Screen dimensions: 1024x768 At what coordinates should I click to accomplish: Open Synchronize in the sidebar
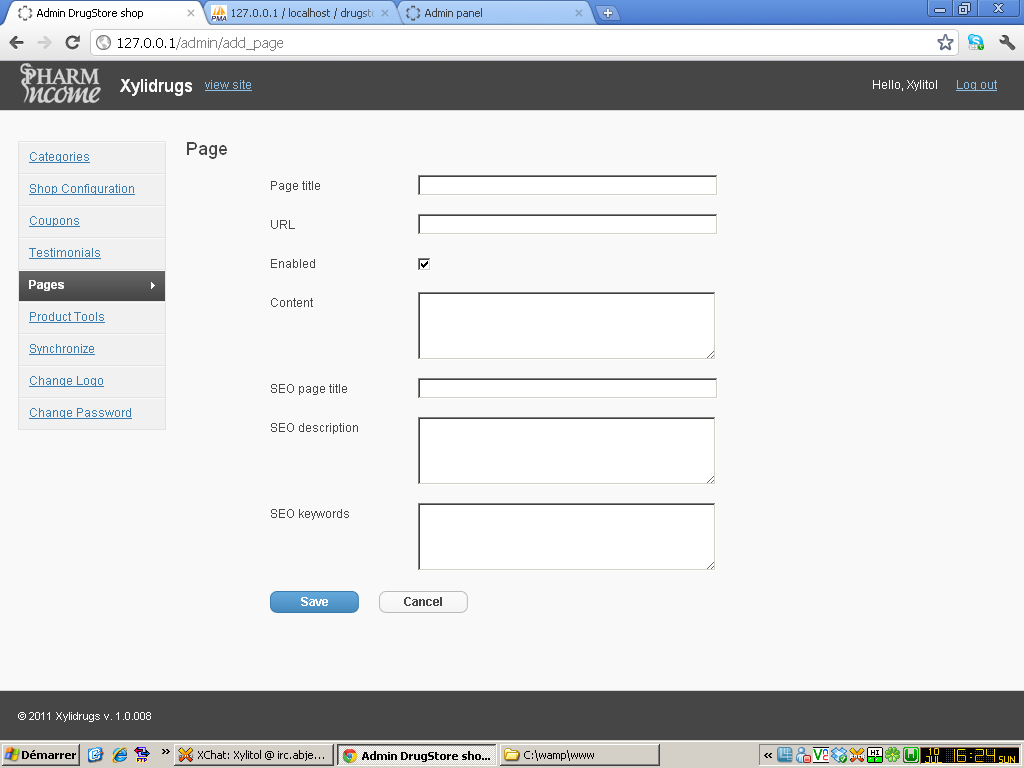coord(62,349)
